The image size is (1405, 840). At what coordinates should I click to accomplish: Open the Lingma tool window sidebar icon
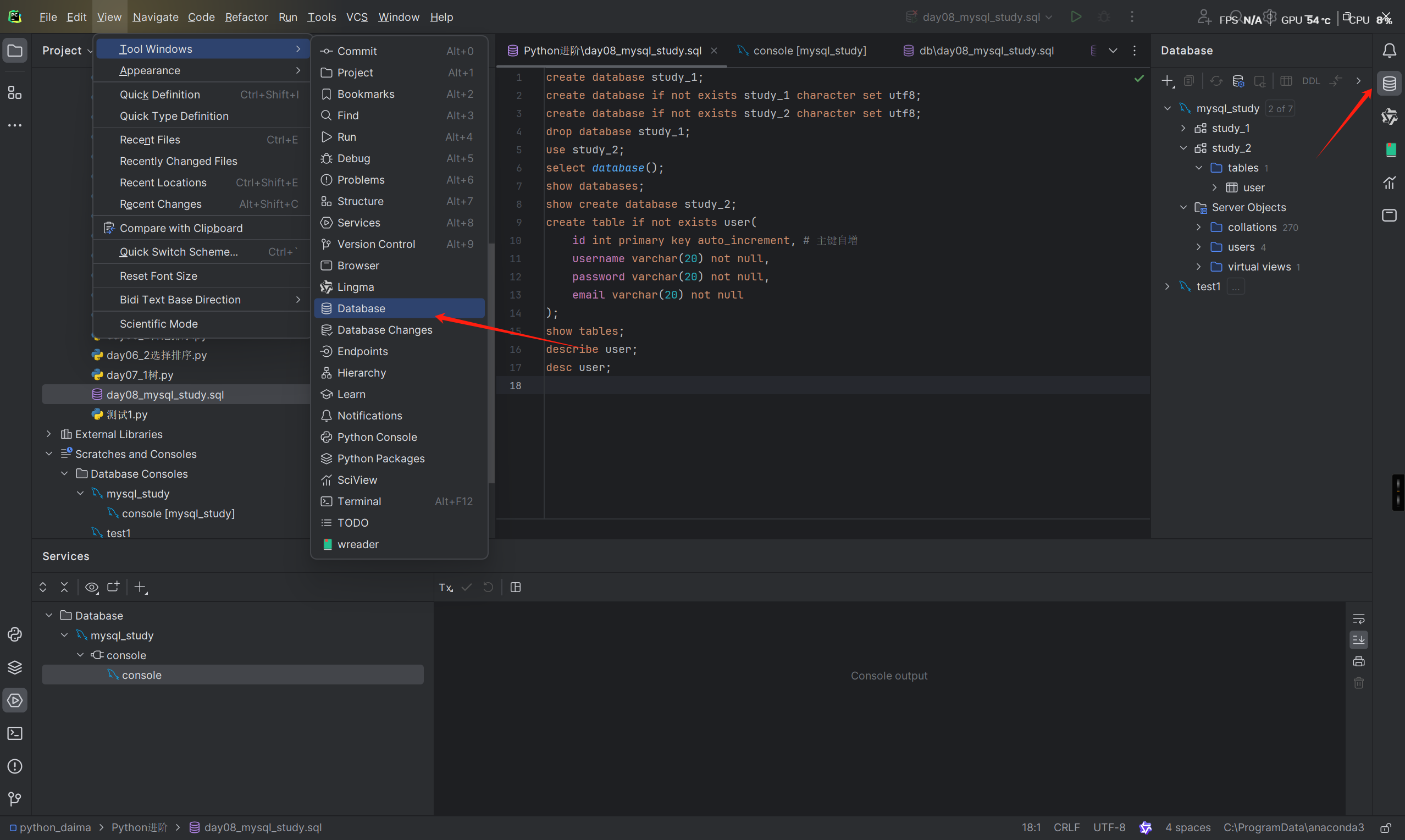pos(1389,117)
